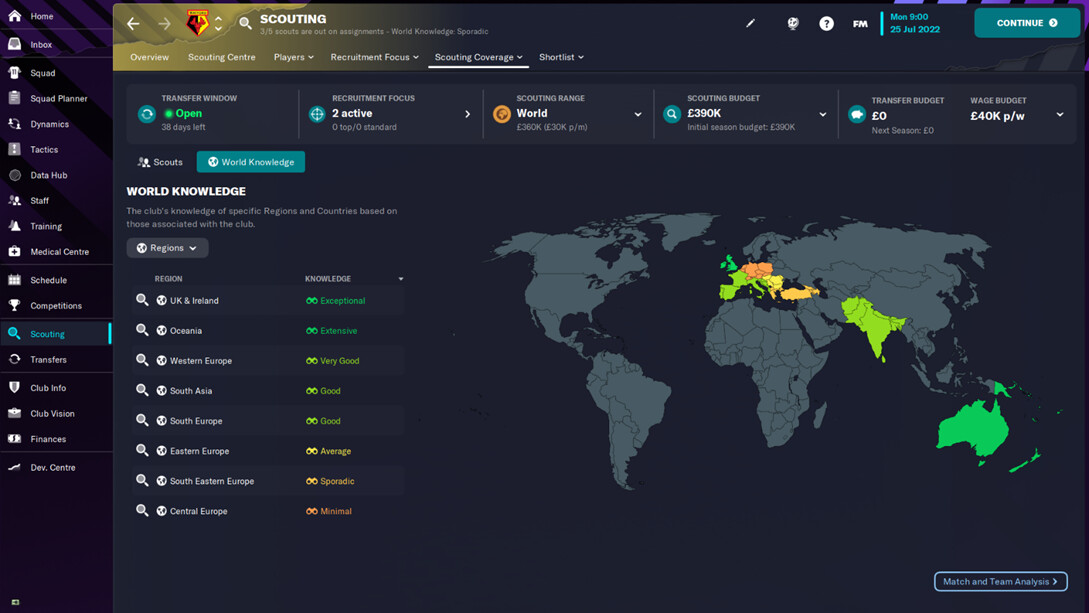Click magnifier icon beside Oceania
Viewport: 1089px width, 613px height.
pos(142,330)
